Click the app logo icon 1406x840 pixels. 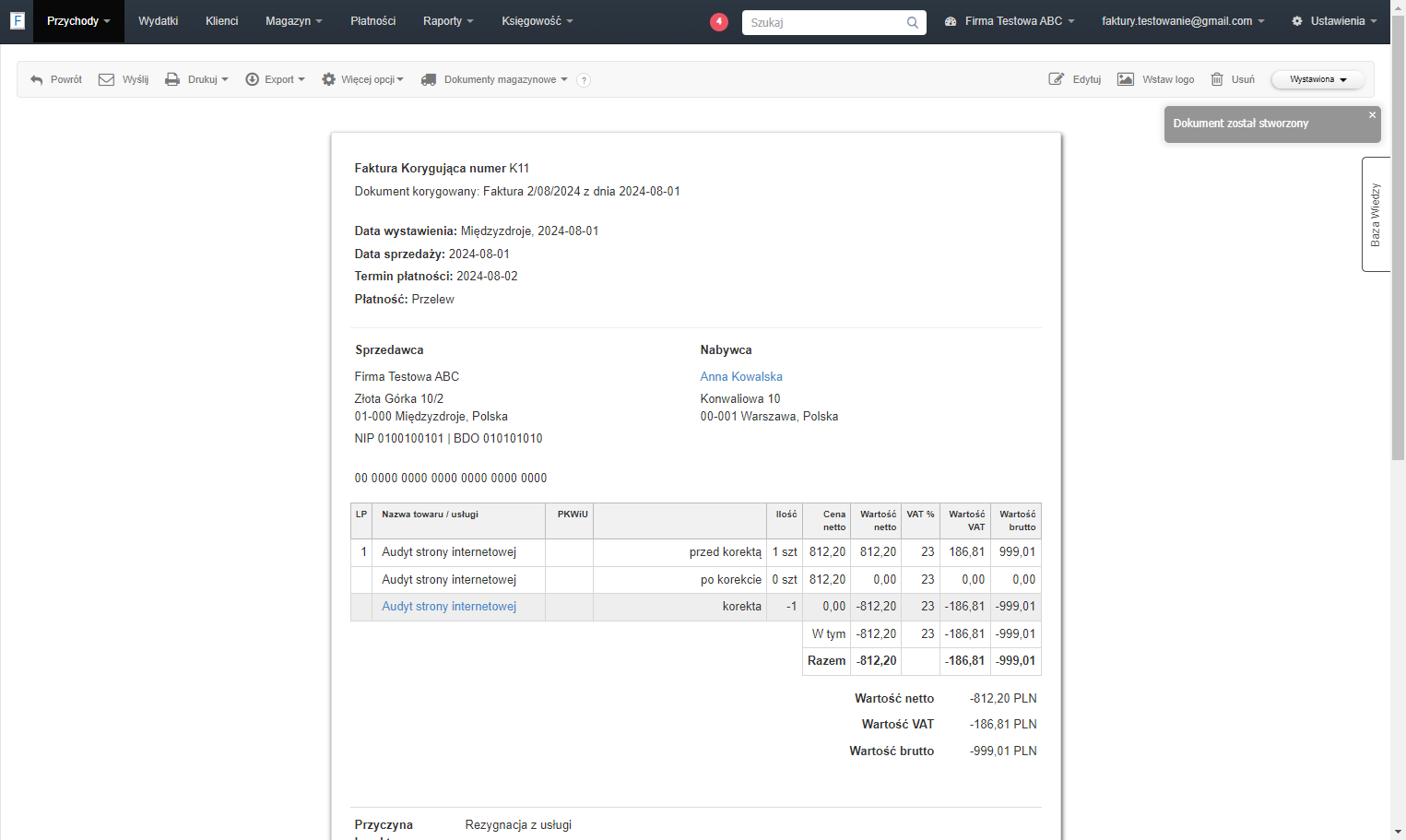click(18, 20)
